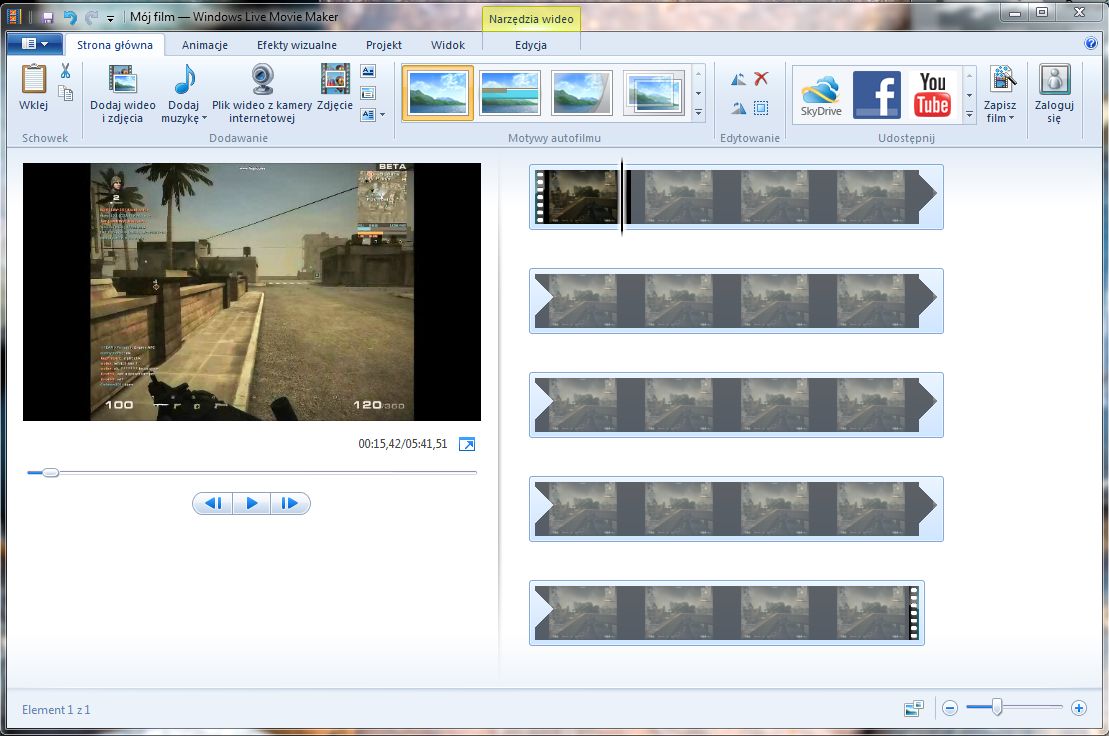Screen dimensions: 1109x736
Task: Click the second storyboard clip strip
Action: coord(736,300)
